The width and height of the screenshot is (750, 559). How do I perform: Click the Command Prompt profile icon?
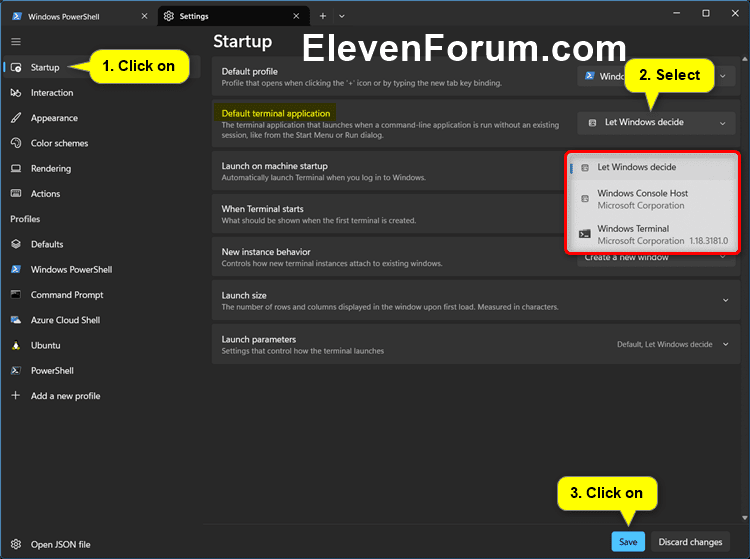tap(16, 295)
